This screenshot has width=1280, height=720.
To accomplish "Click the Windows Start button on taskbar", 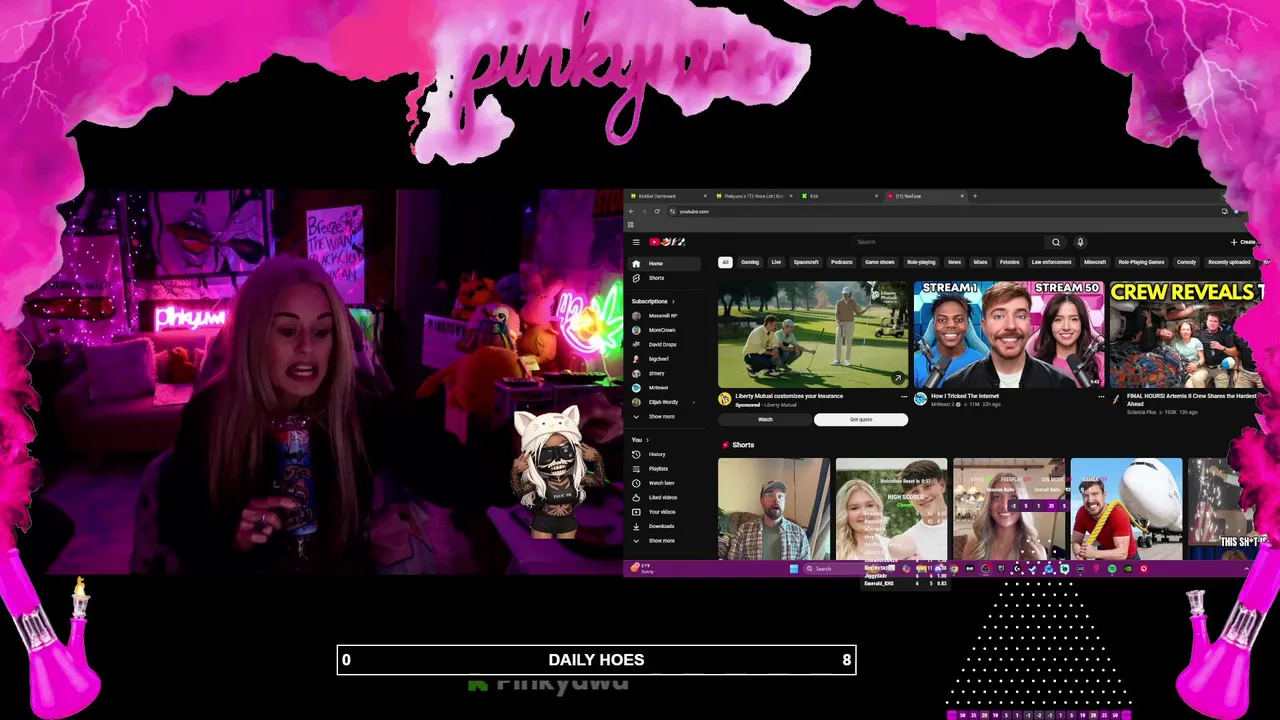I will [793, 569].
